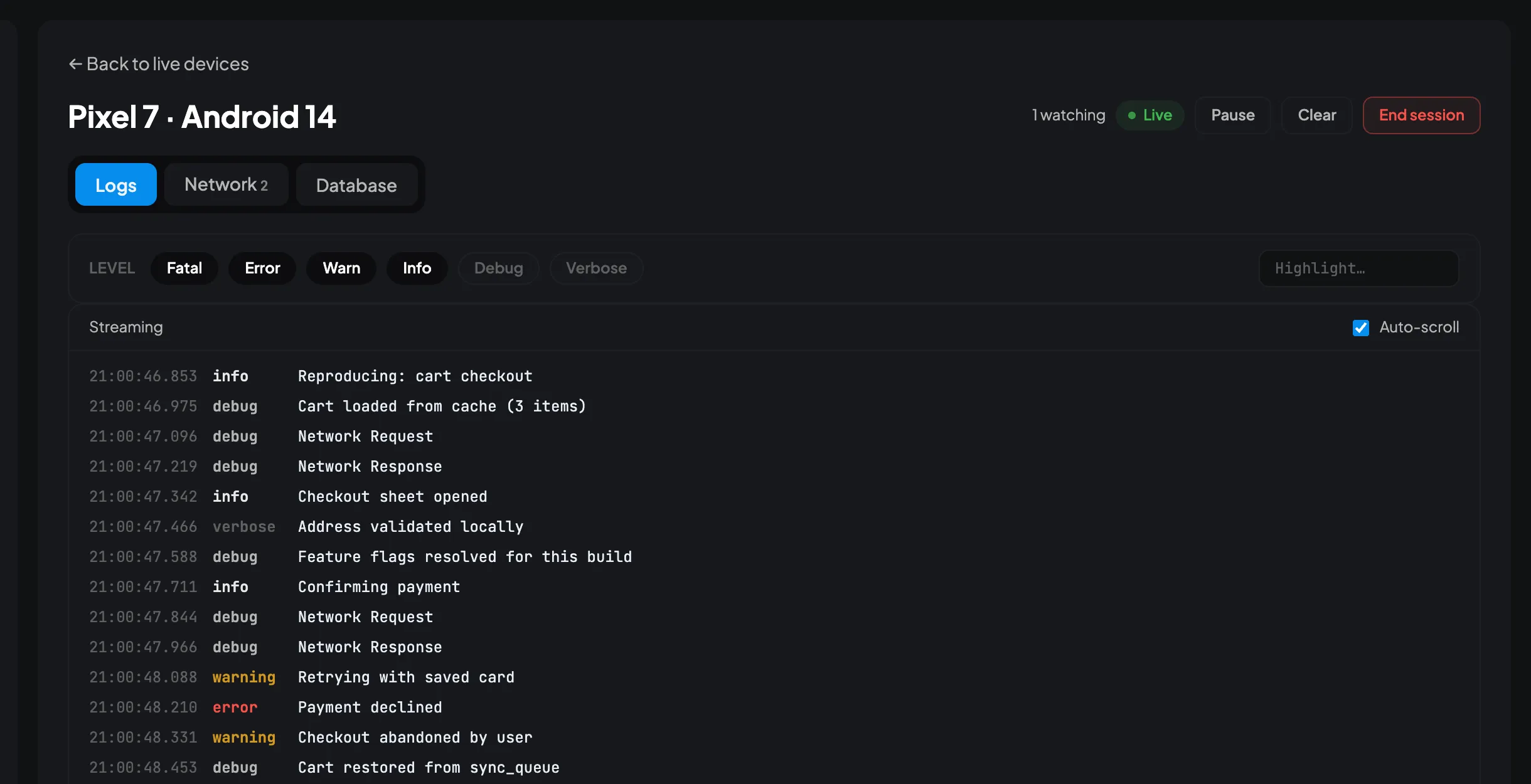Uncheck the Auto-scroll checkbox
This screenshot has height=784, width=1531.
1360,327
